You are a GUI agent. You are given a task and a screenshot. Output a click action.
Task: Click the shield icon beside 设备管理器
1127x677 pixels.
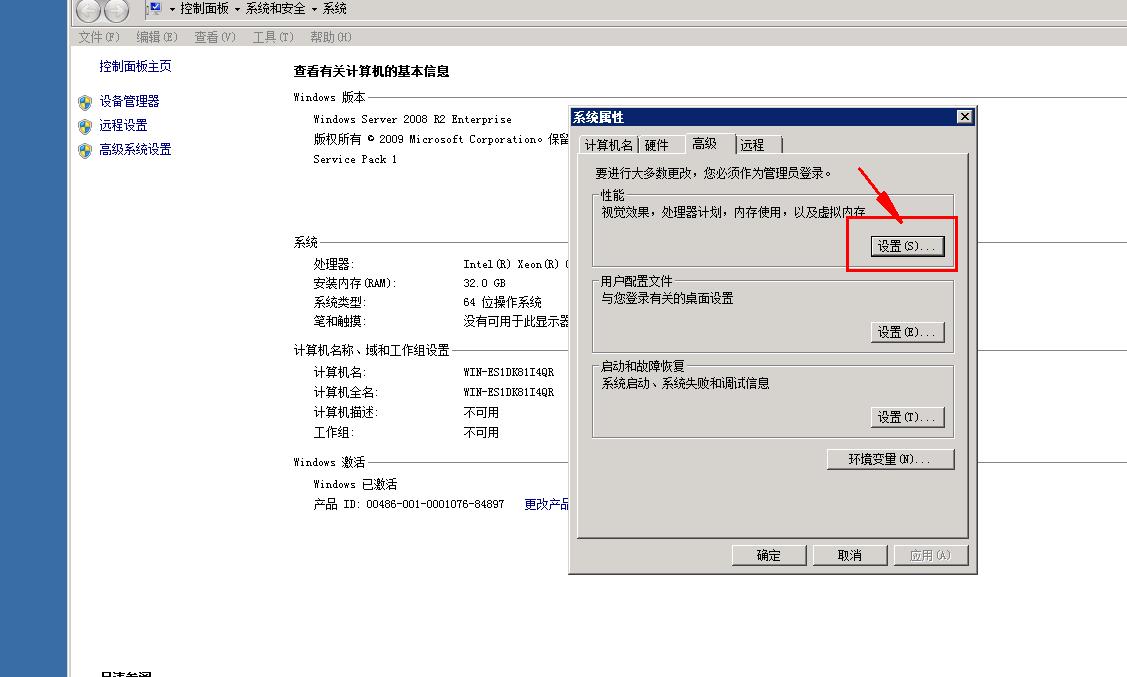click(x=82, y=101)
